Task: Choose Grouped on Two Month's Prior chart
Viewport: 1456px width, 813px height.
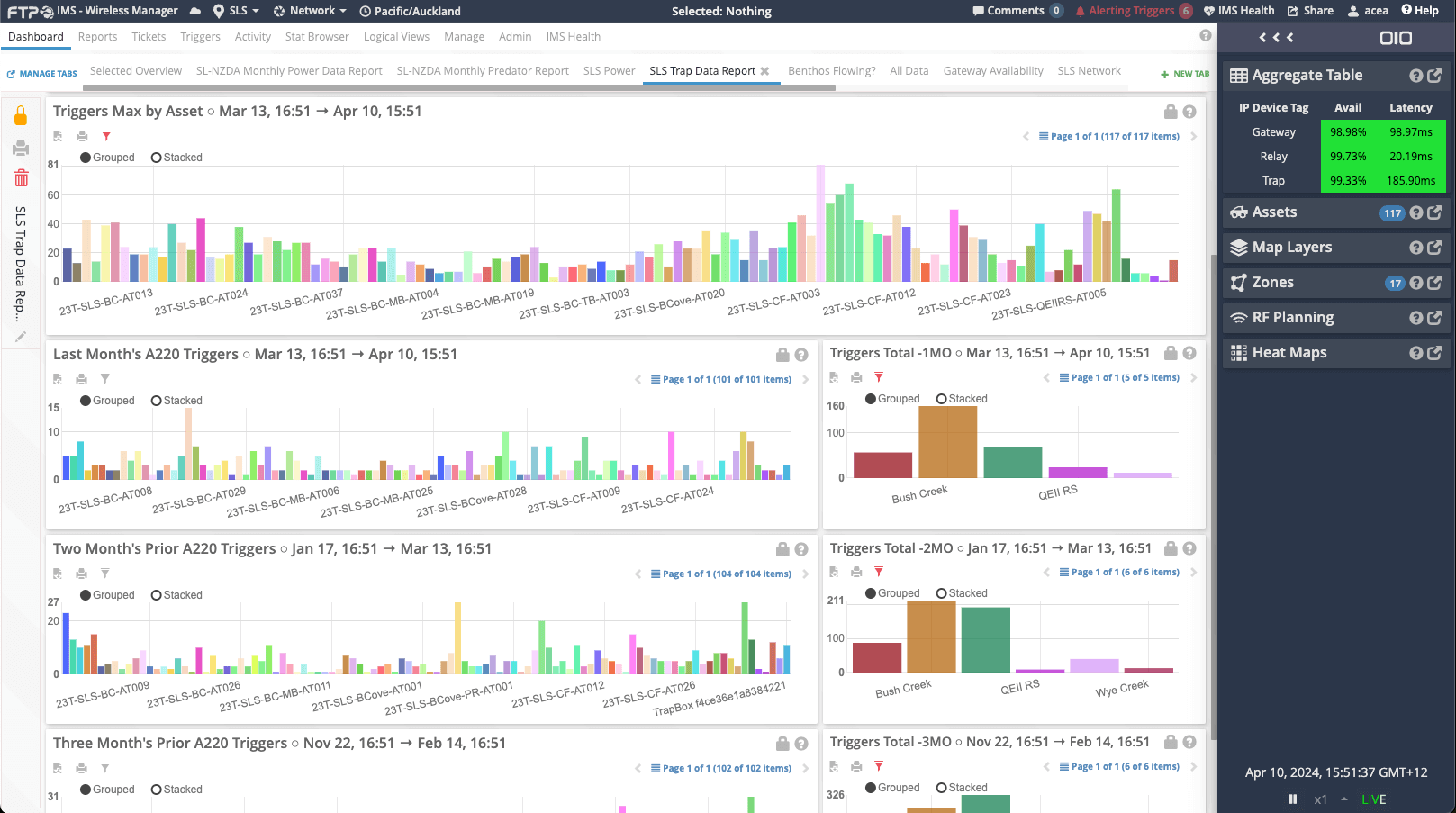Action: click(x=85, y=595)
